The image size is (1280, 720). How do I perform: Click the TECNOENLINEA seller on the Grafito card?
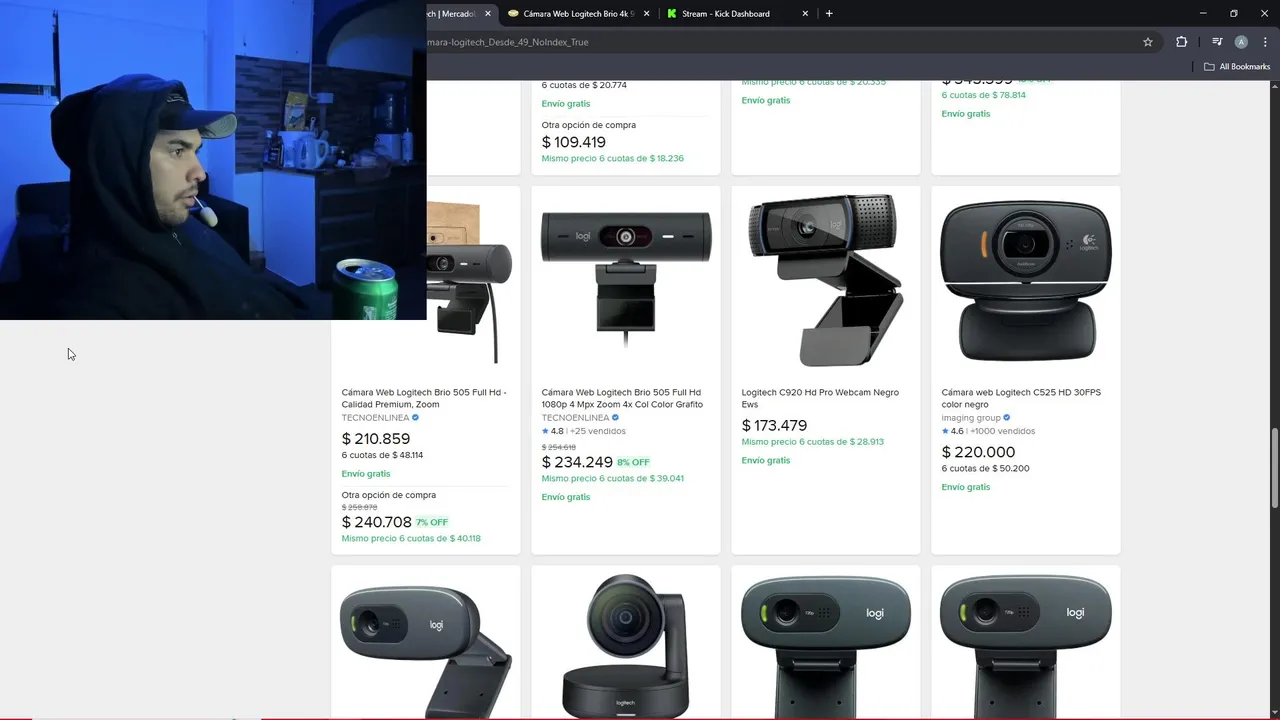pos(575,418)
